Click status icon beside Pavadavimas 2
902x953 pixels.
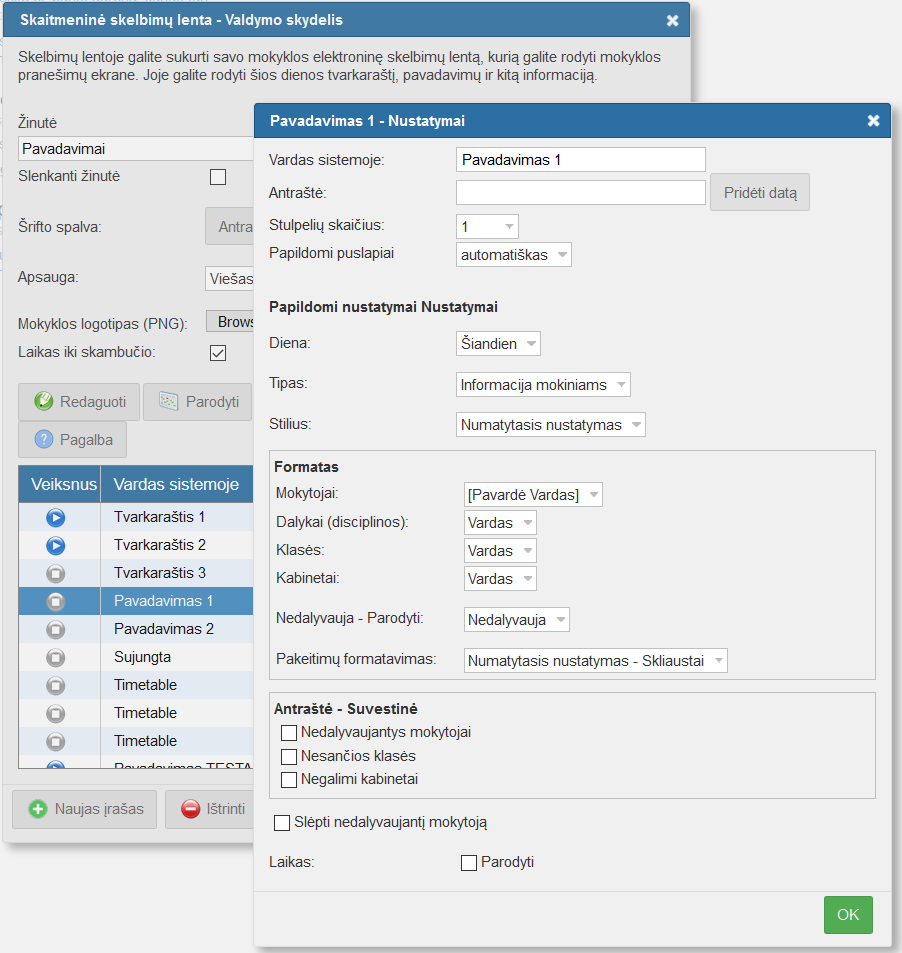tap(56, 629)
